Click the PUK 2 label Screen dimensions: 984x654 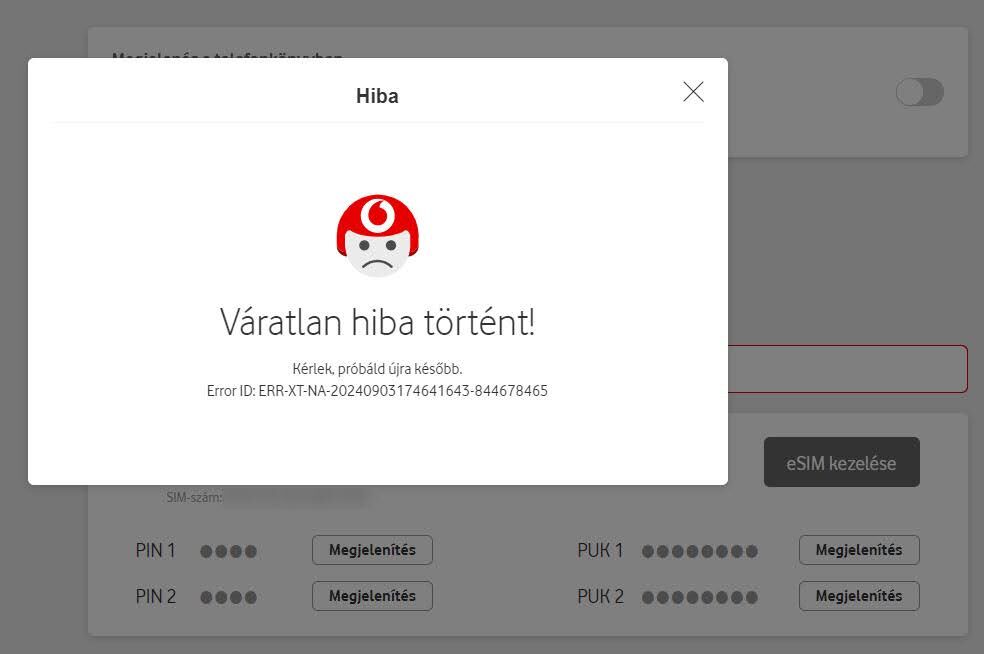601,596
